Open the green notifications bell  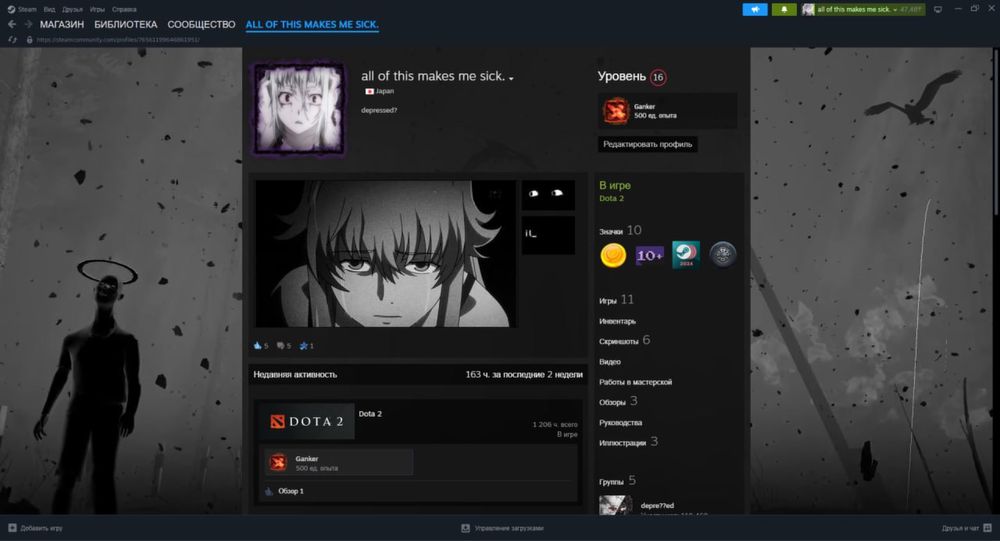(784, 10)
